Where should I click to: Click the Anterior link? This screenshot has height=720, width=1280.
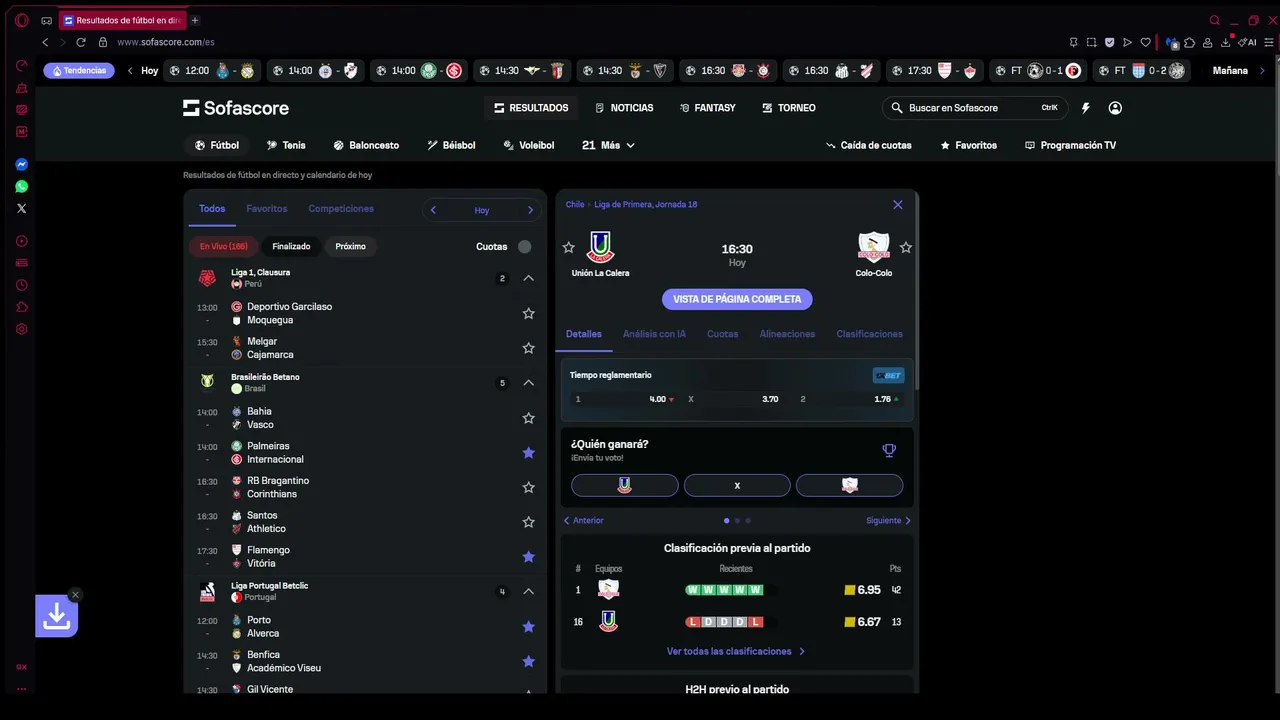584,520
